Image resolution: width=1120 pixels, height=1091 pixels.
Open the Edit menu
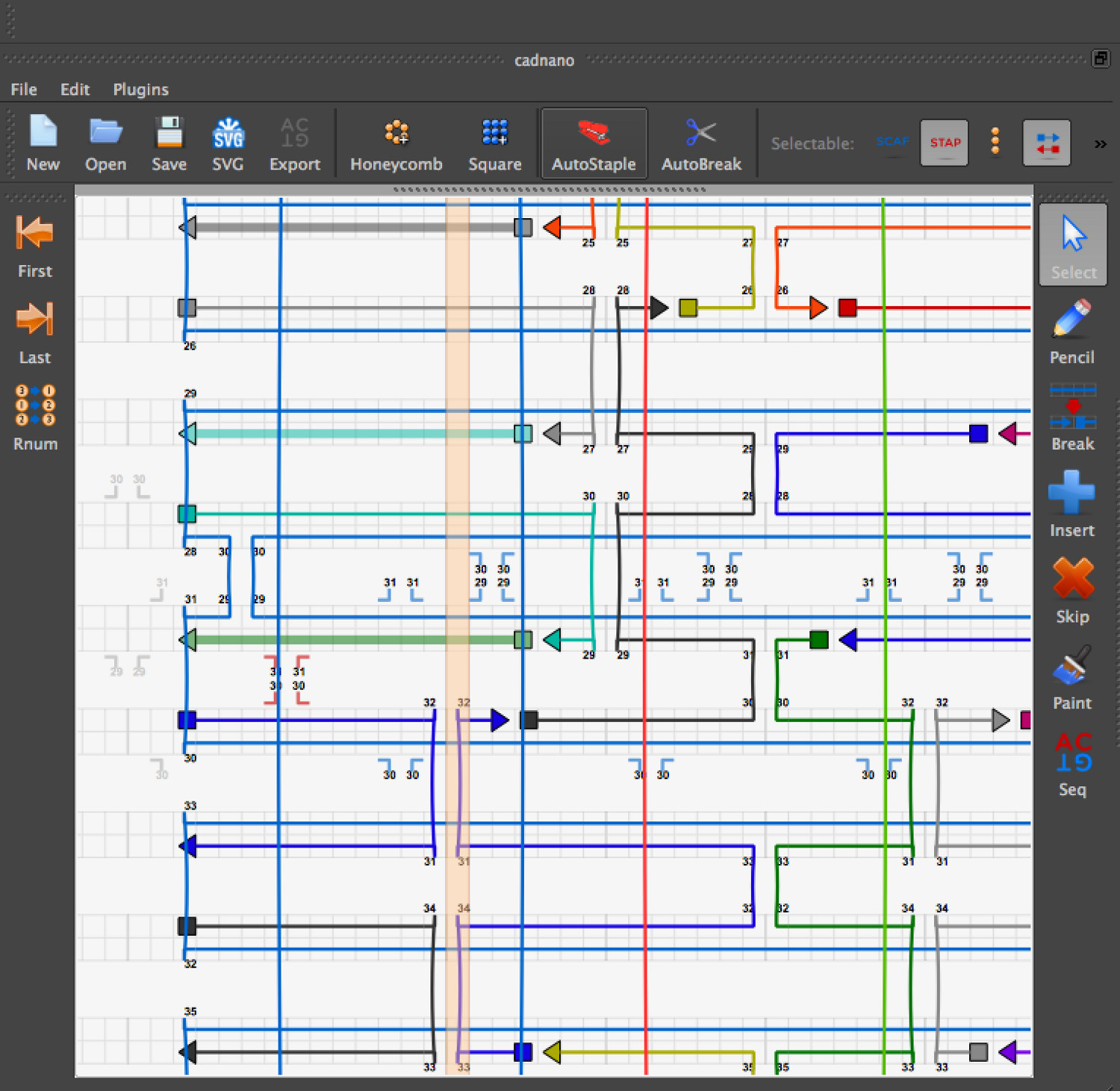pyautogui.click(x=75, y=90)
